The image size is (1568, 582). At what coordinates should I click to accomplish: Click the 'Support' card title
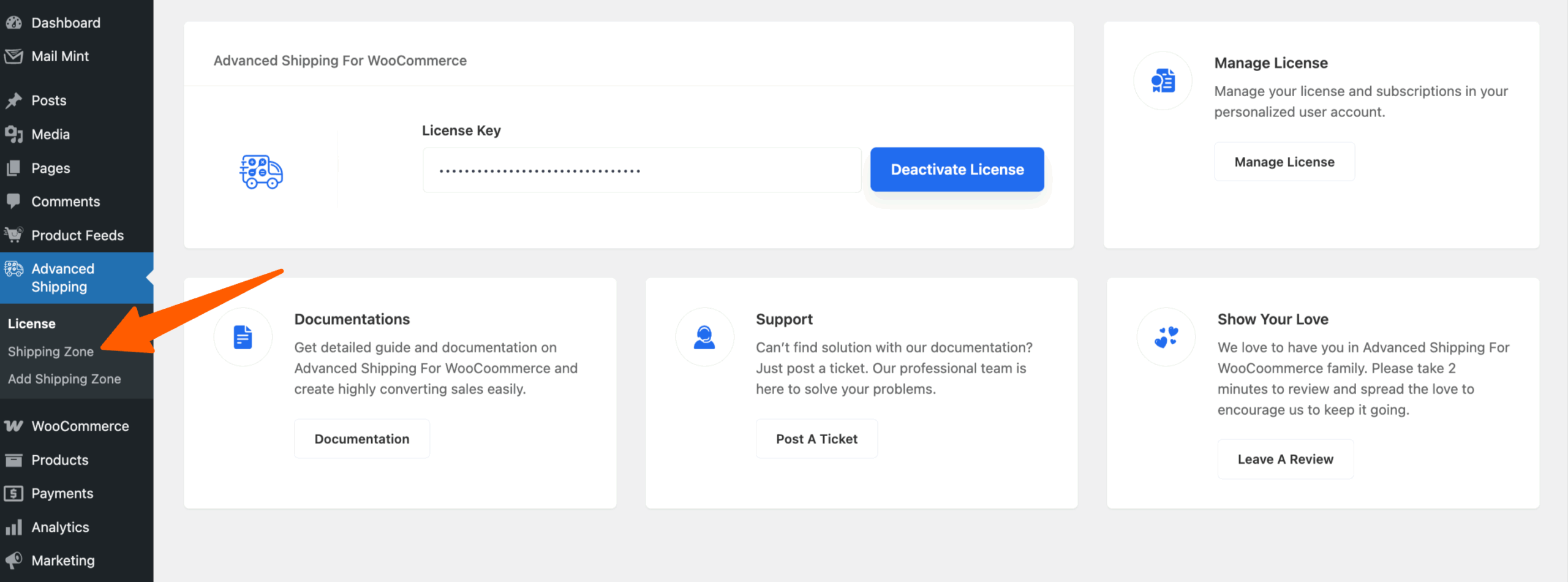tap(784, 319)
